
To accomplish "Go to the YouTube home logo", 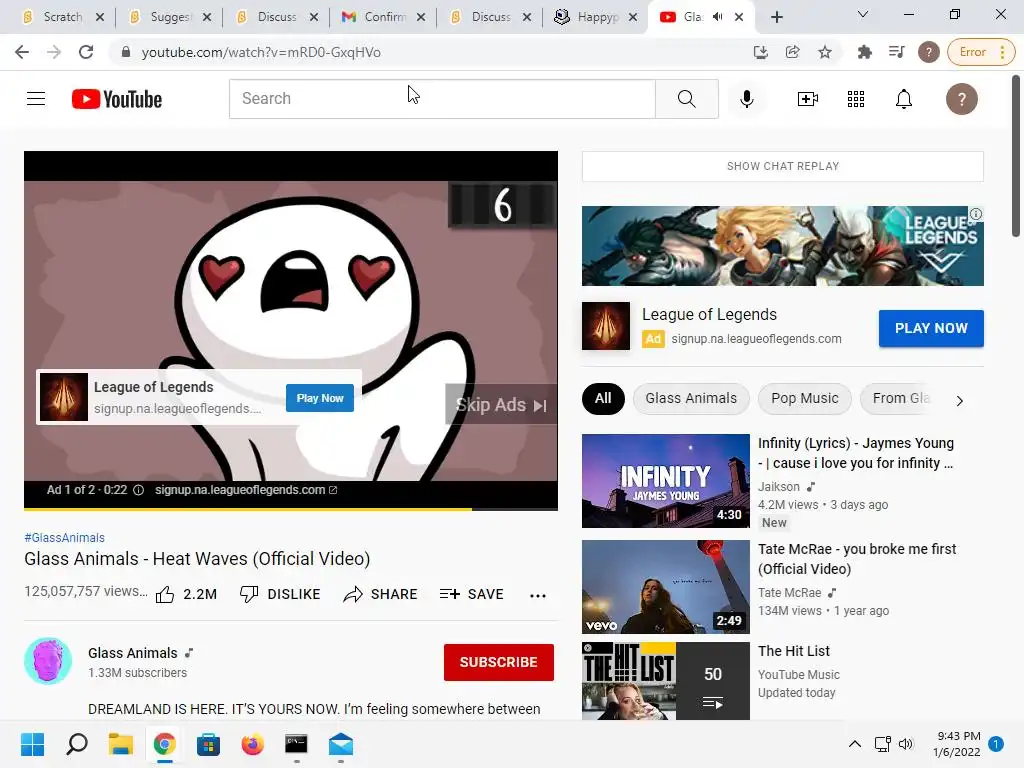I will pyautogui.click(x=117, y=99).
